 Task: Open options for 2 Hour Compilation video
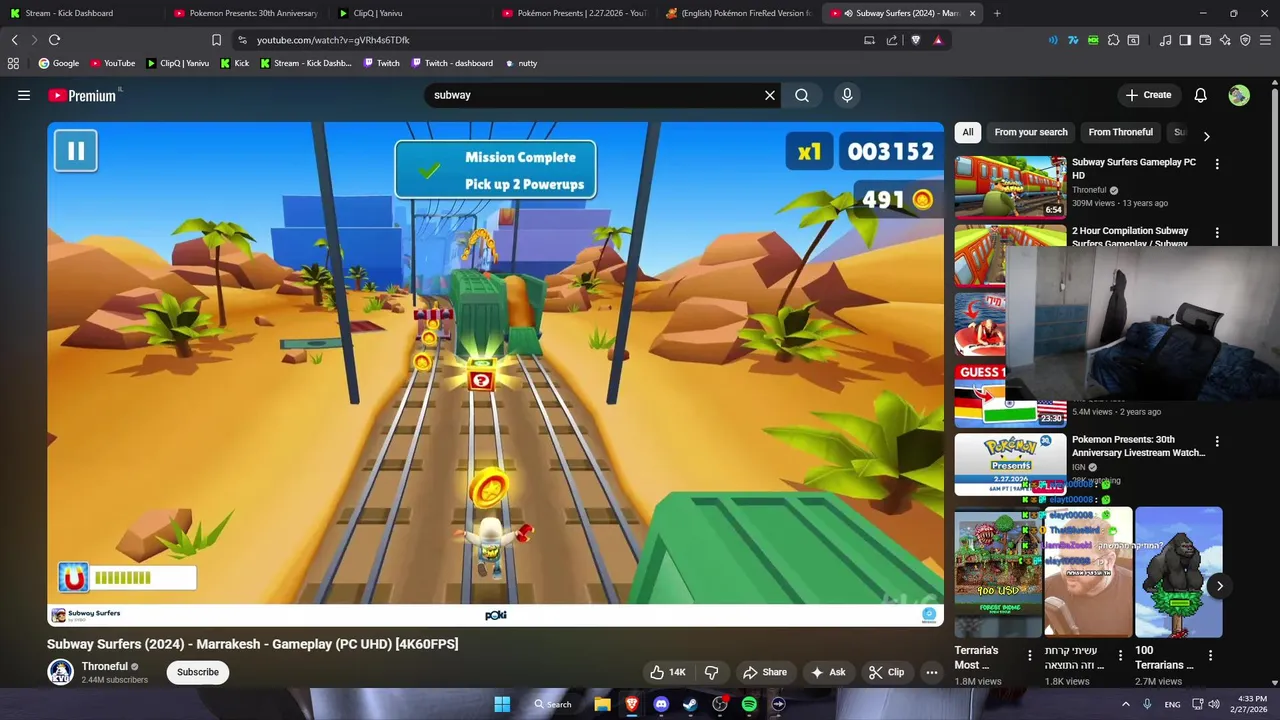point(1217,233)
